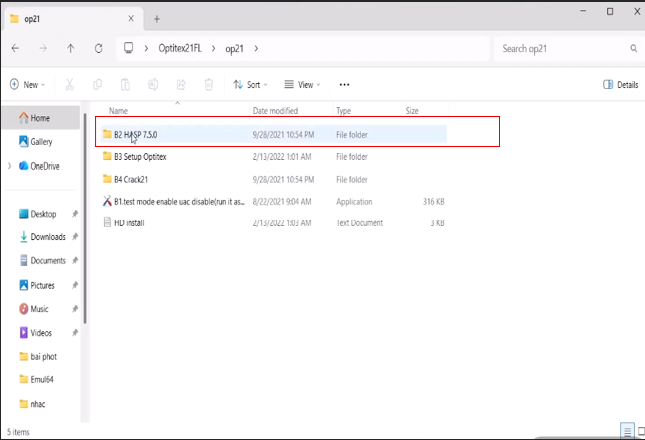This screenshot has width=645, height=440.
Task: Toggle the Details pane button
Action: tap(621, 85)
